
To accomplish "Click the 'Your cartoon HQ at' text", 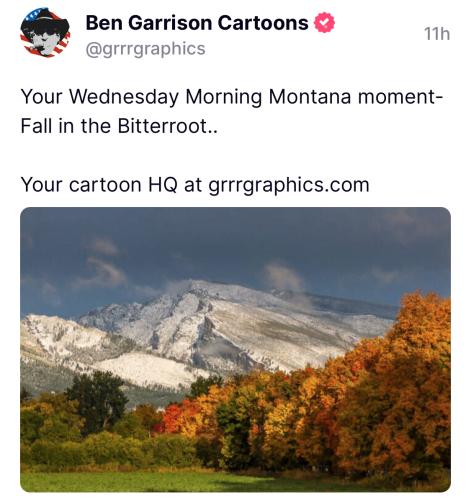I will tap(111, 185).
